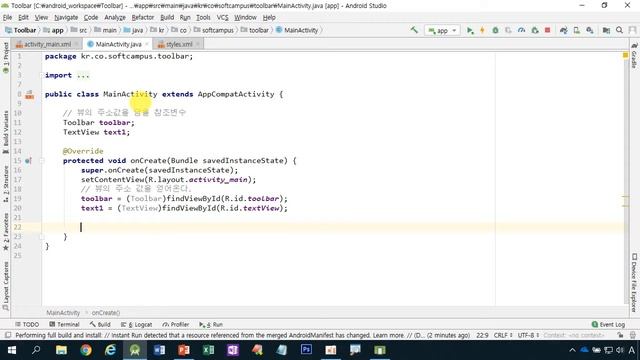This screenshot has width=640, height=360.
Task: Click the UTF-8 encoding selector
Action: pos(528,336)
